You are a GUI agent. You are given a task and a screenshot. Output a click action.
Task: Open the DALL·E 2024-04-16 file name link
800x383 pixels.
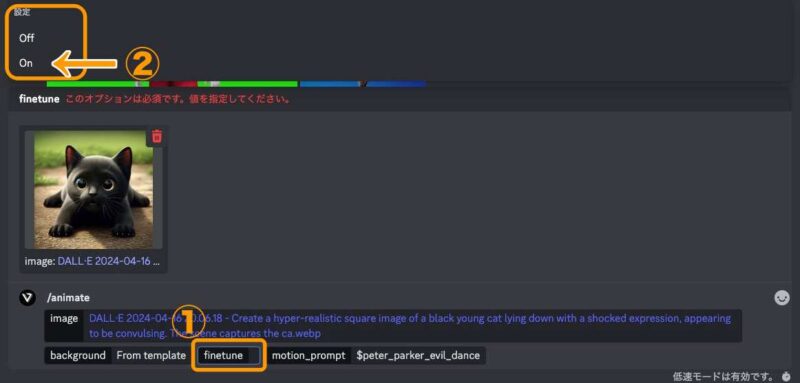click(109, 261)
